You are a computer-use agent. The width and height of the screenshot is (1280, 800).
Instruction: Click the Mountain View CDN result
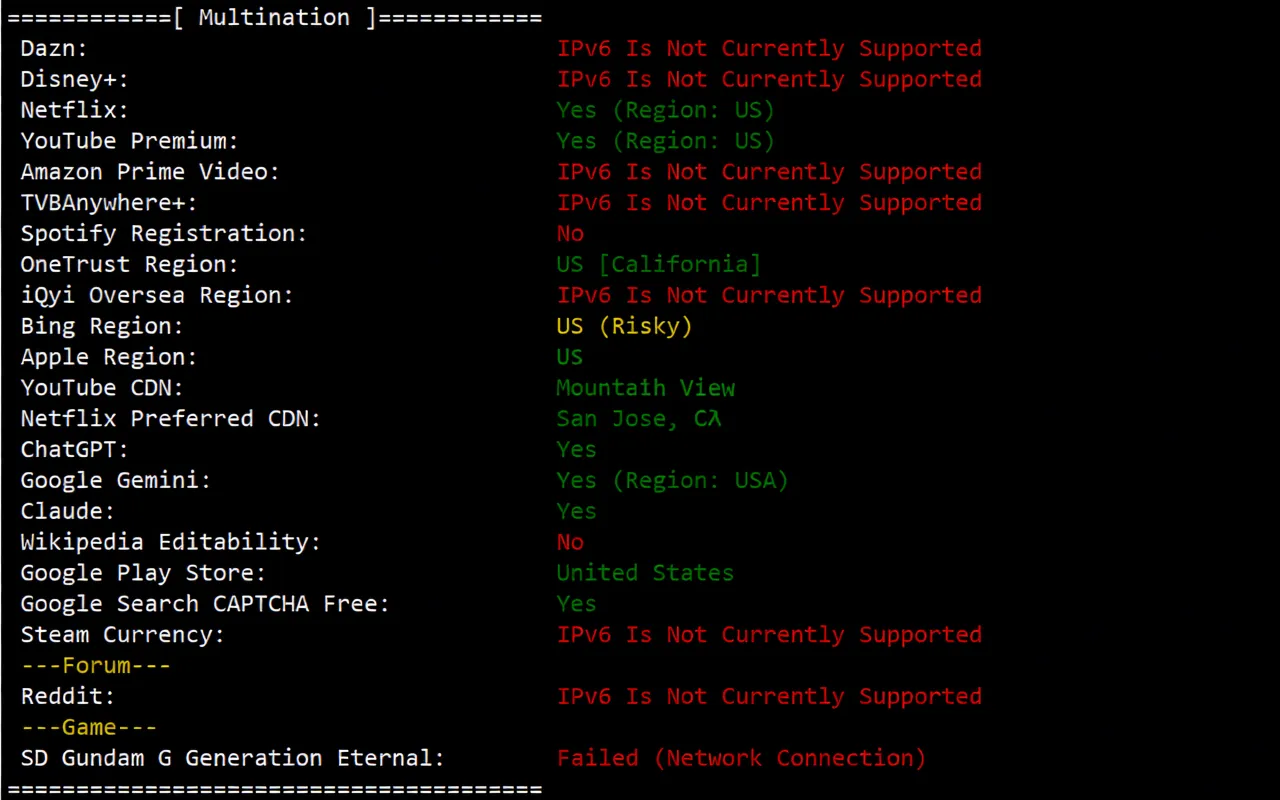click(645, 387)
